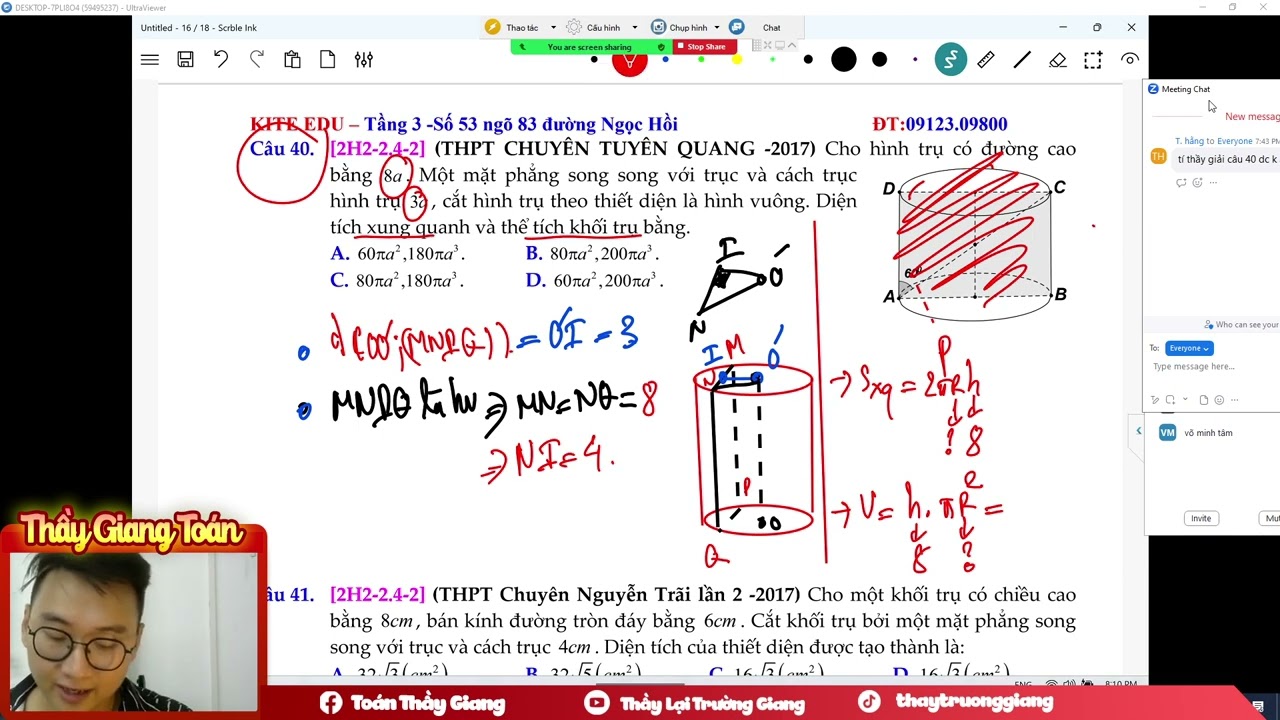Click the Thầy Giang Toán webcam thumbnail
This screenshot has height=720, width=1280.
[134, 632]
